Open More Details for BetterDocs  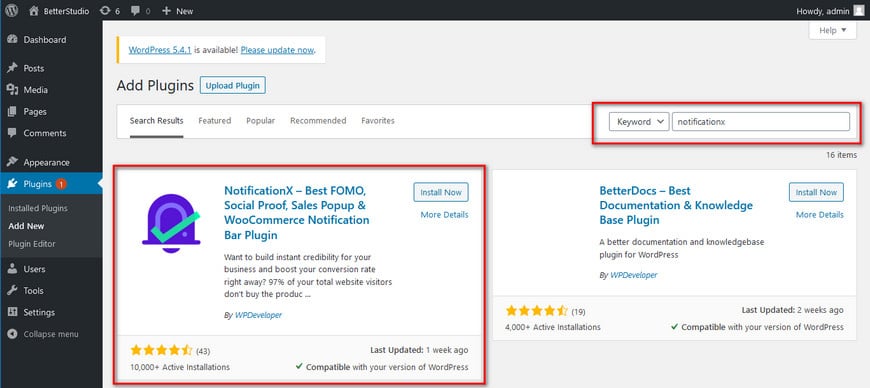click(x=820, y=214)
